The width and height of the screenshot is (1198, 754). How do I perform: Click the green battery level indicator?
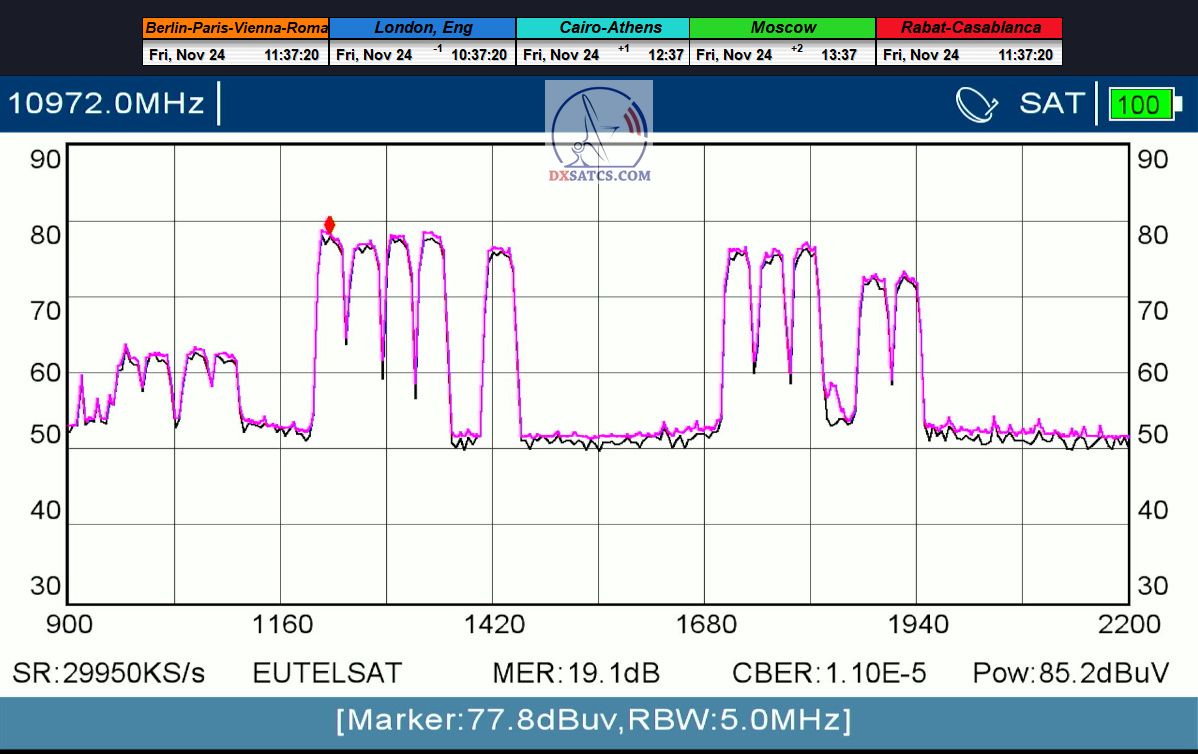[x=1140, y=104]
